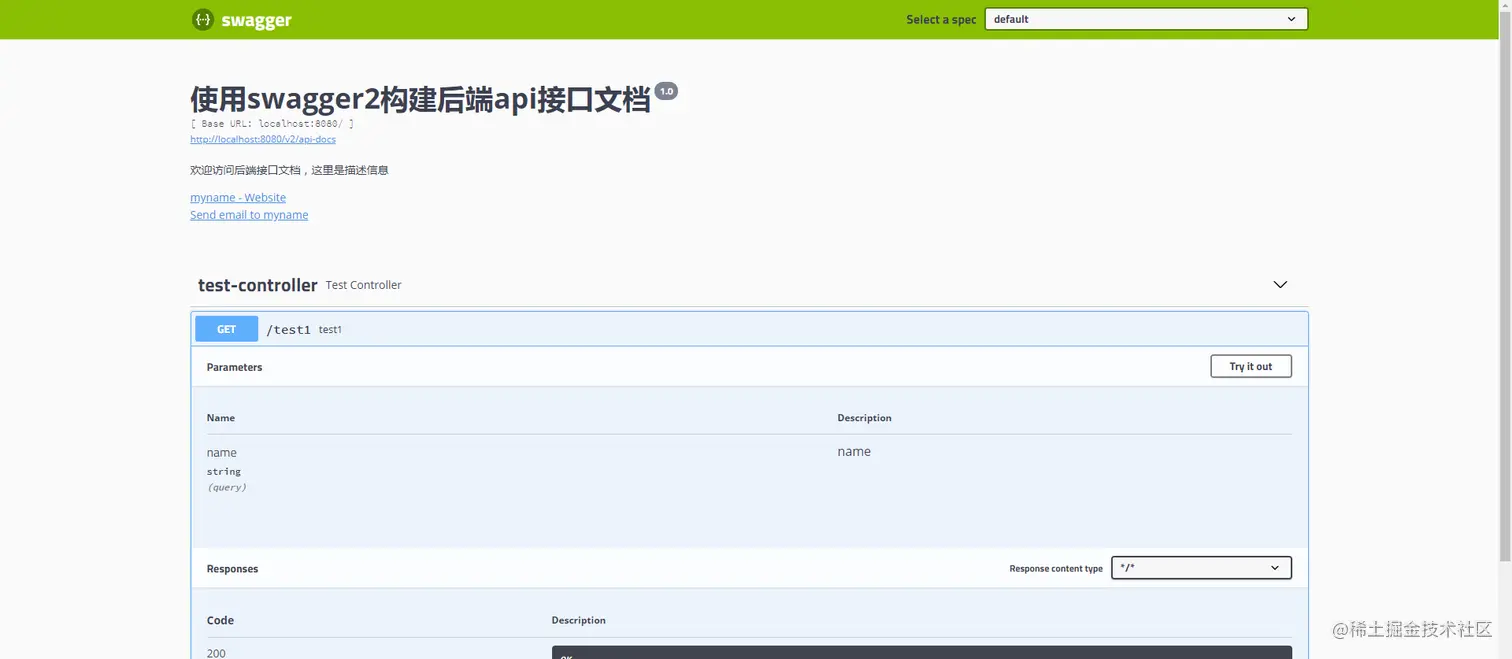Viewport: 1512px width, 659px height.
Task: Open the Response content type dropdown
Action: tap(1201, 568)
